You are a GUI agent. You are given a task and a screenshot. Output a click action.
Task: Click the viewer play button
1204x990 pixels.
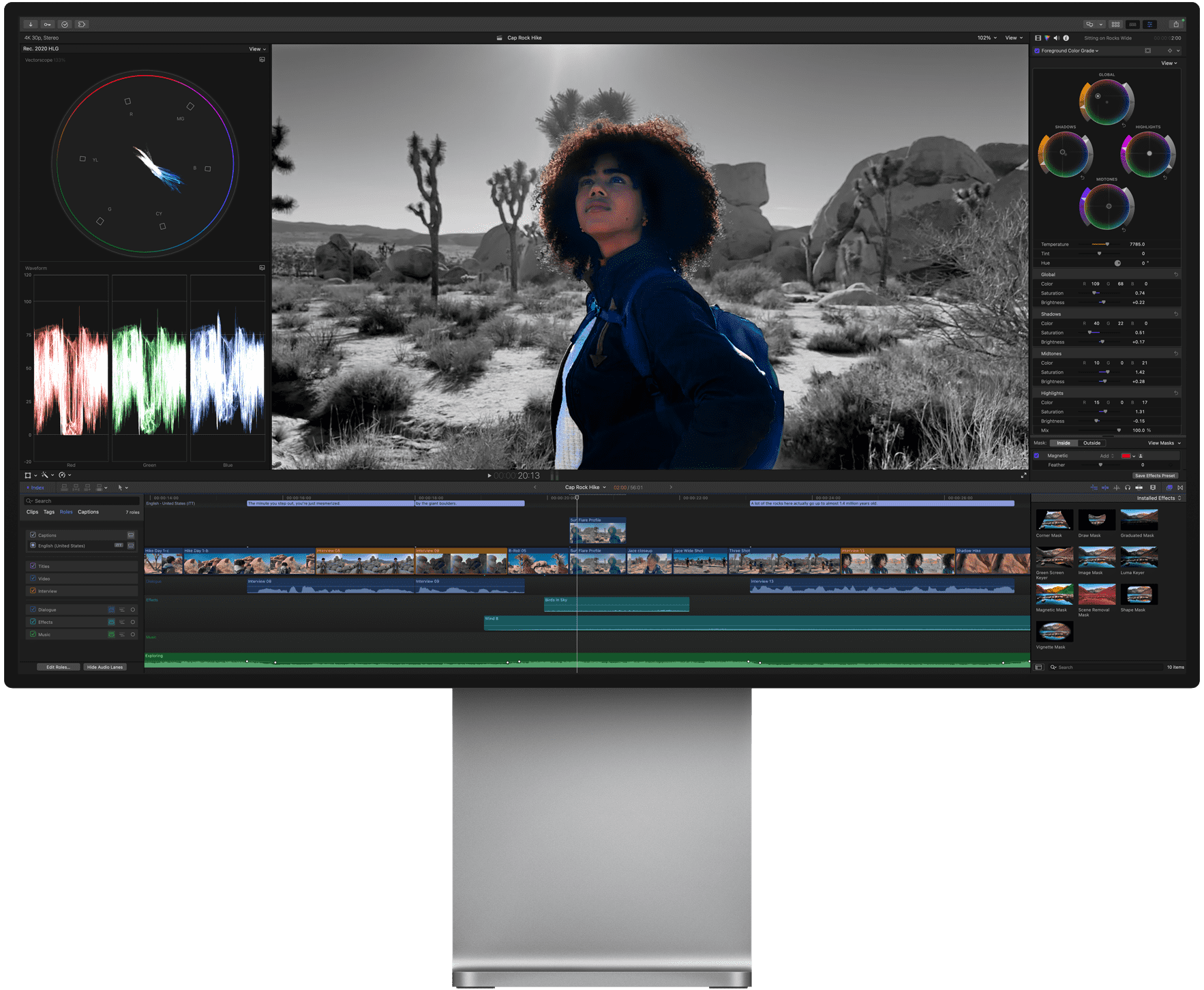pyautogui.click(x=489, y=476)
